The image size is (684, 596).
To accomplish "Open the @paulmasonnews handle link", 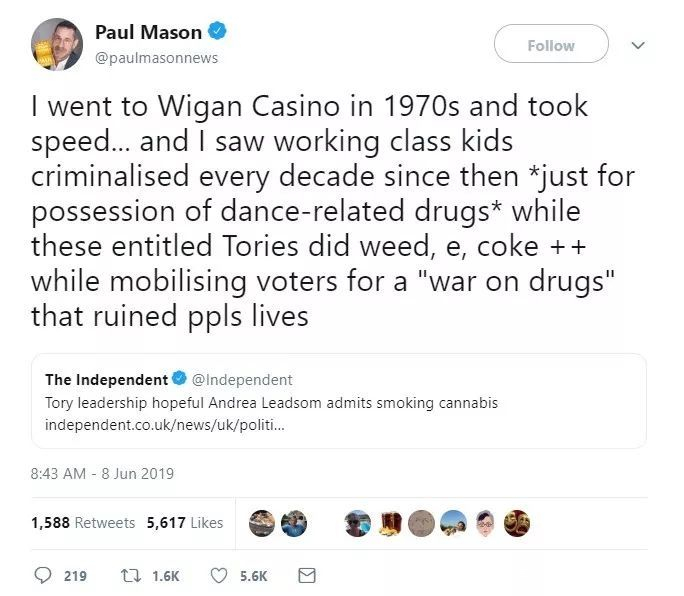I will (156, 58).
